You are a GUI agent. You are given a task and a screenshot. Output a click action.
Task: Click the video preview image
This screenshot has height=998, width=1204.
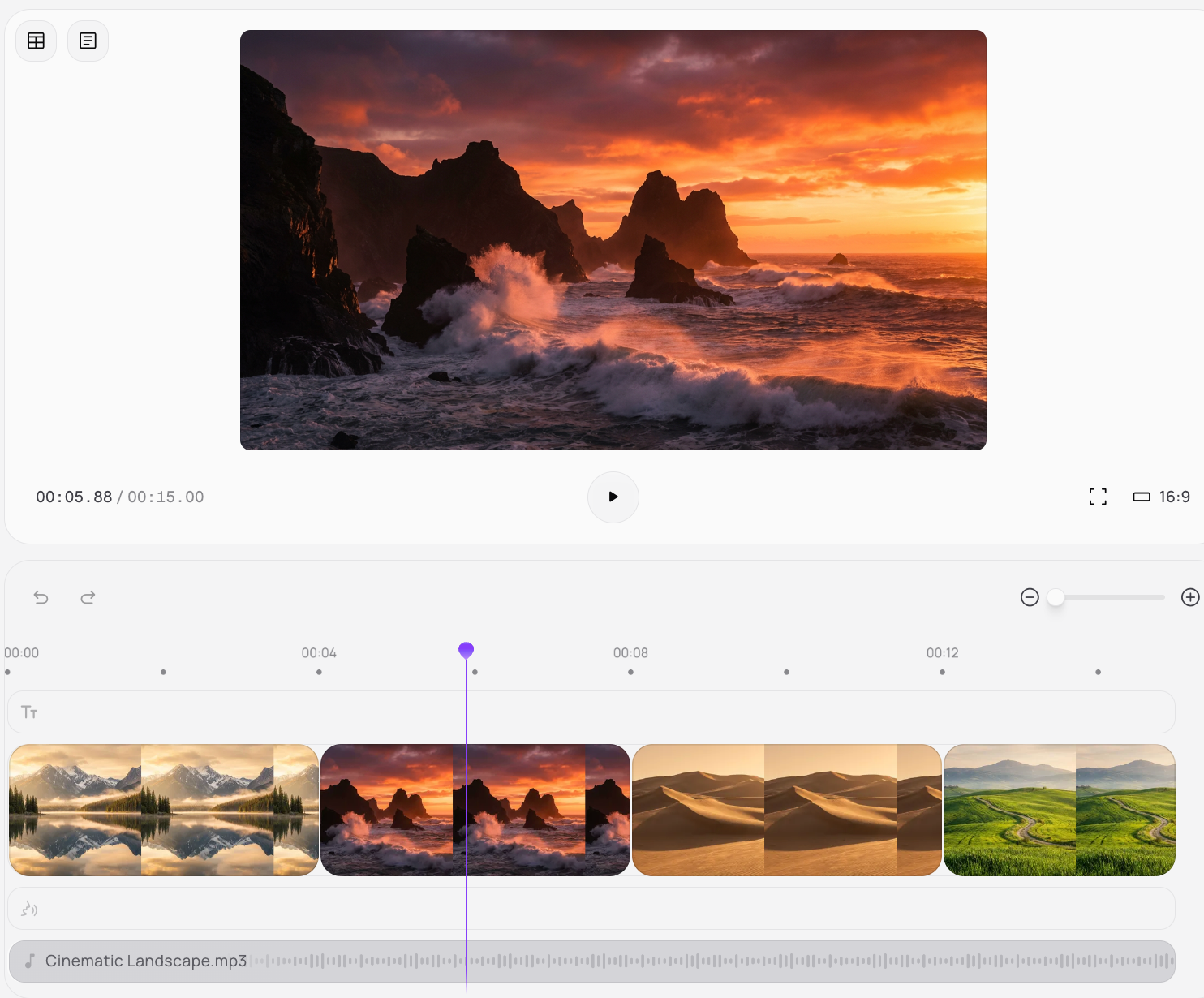(613, 240)
